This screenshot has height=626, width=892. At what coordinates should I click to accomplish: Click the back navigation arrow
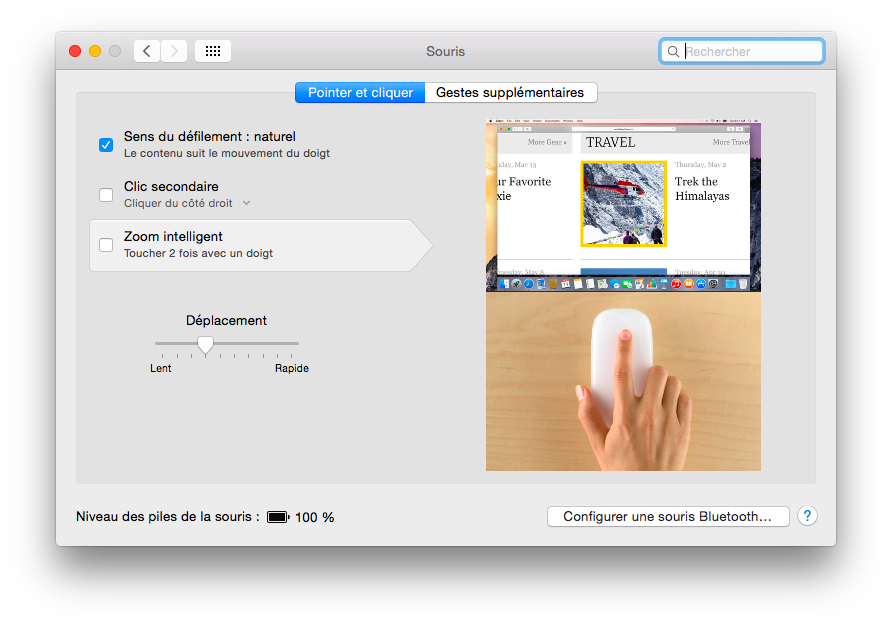[x=147, y=51]
